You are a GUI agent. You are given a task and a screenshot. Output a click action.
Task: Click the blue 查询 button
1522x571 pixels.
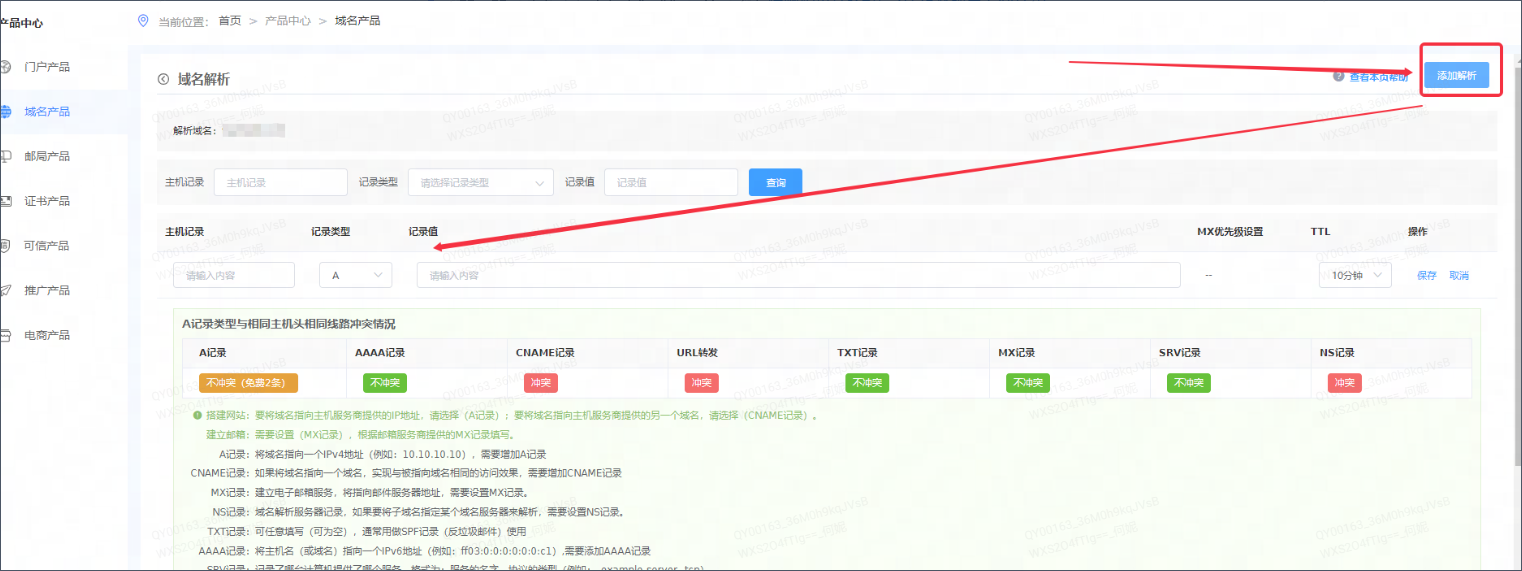click(775, 183)
